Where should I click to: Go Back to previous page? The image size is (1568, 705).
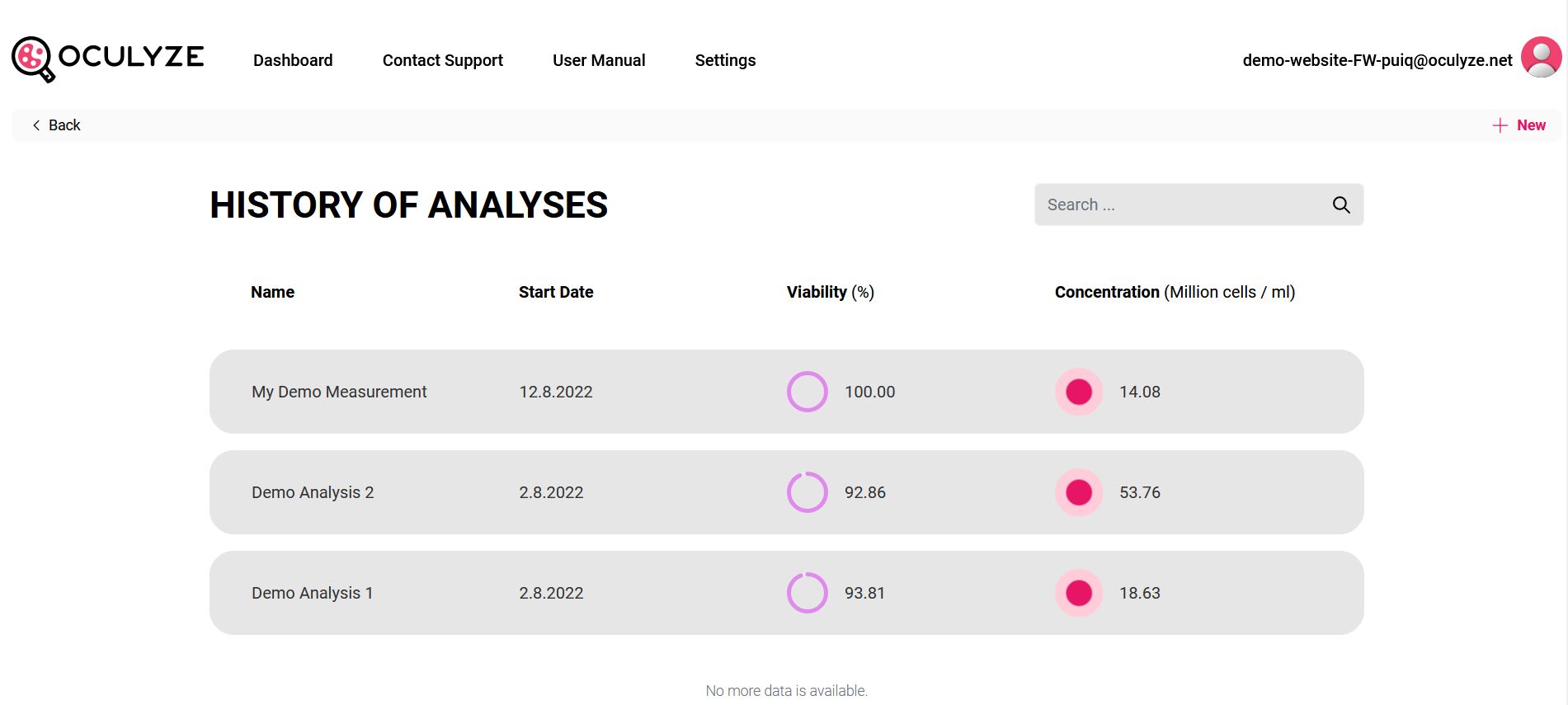56,125
